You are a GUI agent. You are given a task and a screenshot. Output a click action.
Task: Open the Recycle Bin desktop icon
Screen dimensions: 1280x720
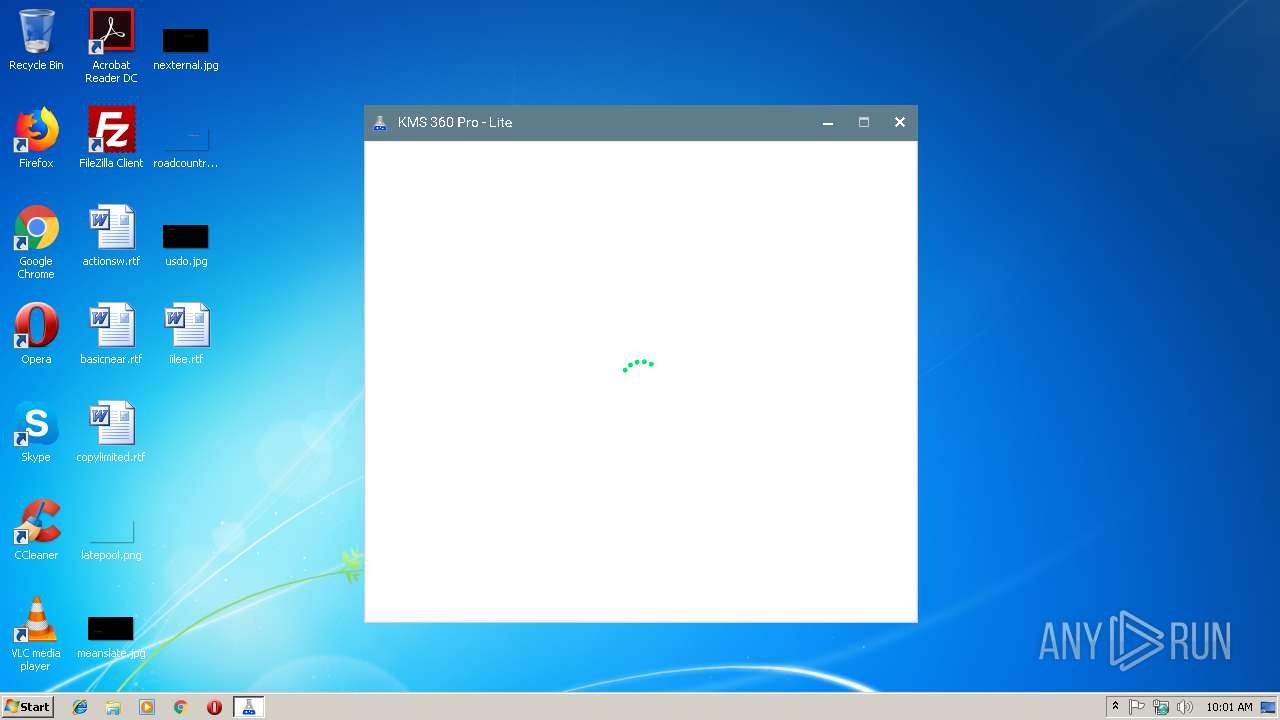pos(36,40)
